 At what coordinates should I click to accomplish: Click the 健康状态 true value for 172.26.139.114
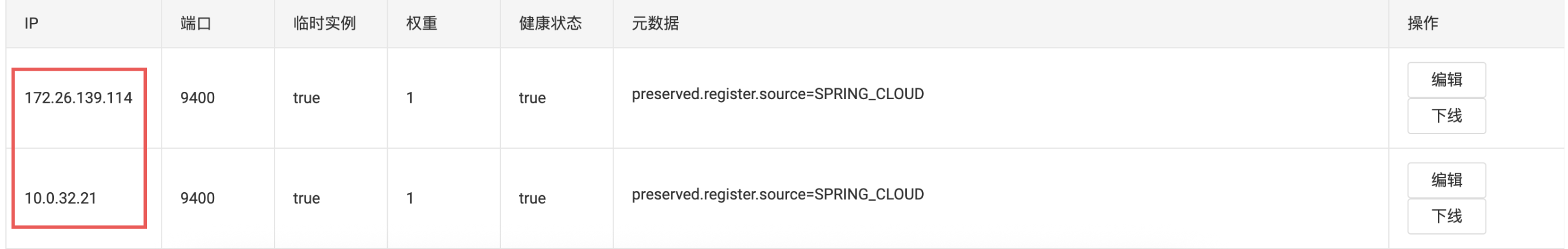(x=531, y=98)
